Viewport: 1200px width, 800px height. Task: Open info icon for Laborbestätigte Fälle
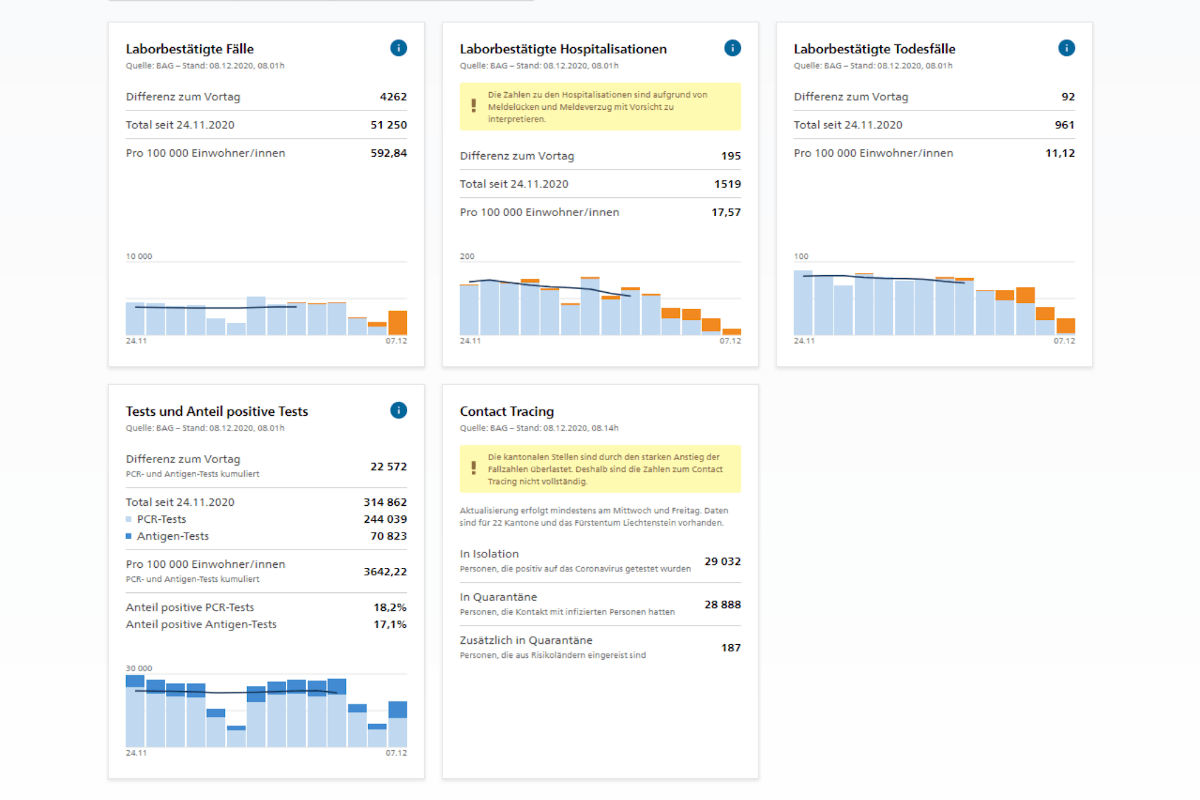pos(398,48)
